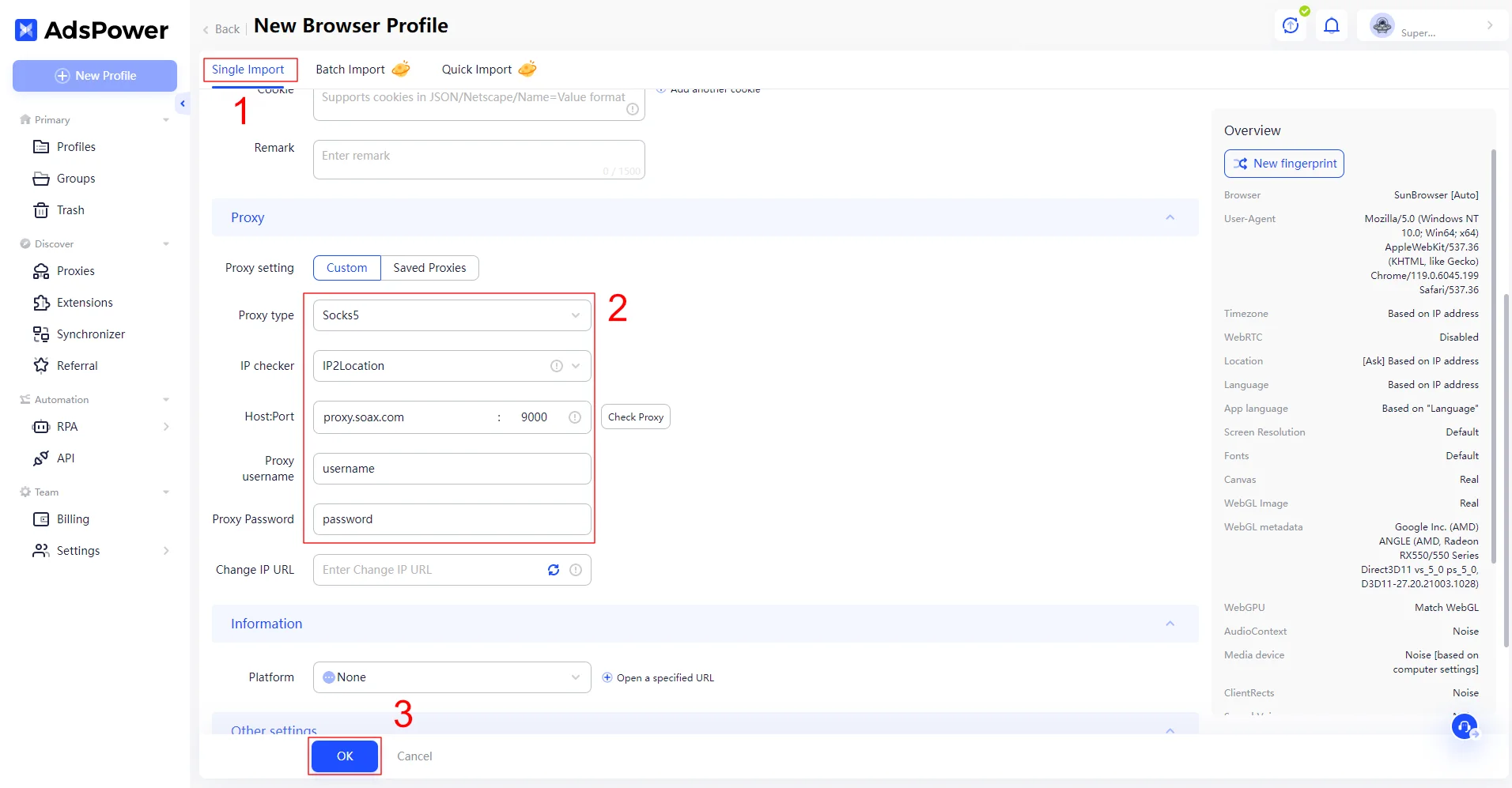The height and width of the screenshot is (788, 1512).
Task: Click the info icon beside IP2Location
Action: [x=556, y=366]
